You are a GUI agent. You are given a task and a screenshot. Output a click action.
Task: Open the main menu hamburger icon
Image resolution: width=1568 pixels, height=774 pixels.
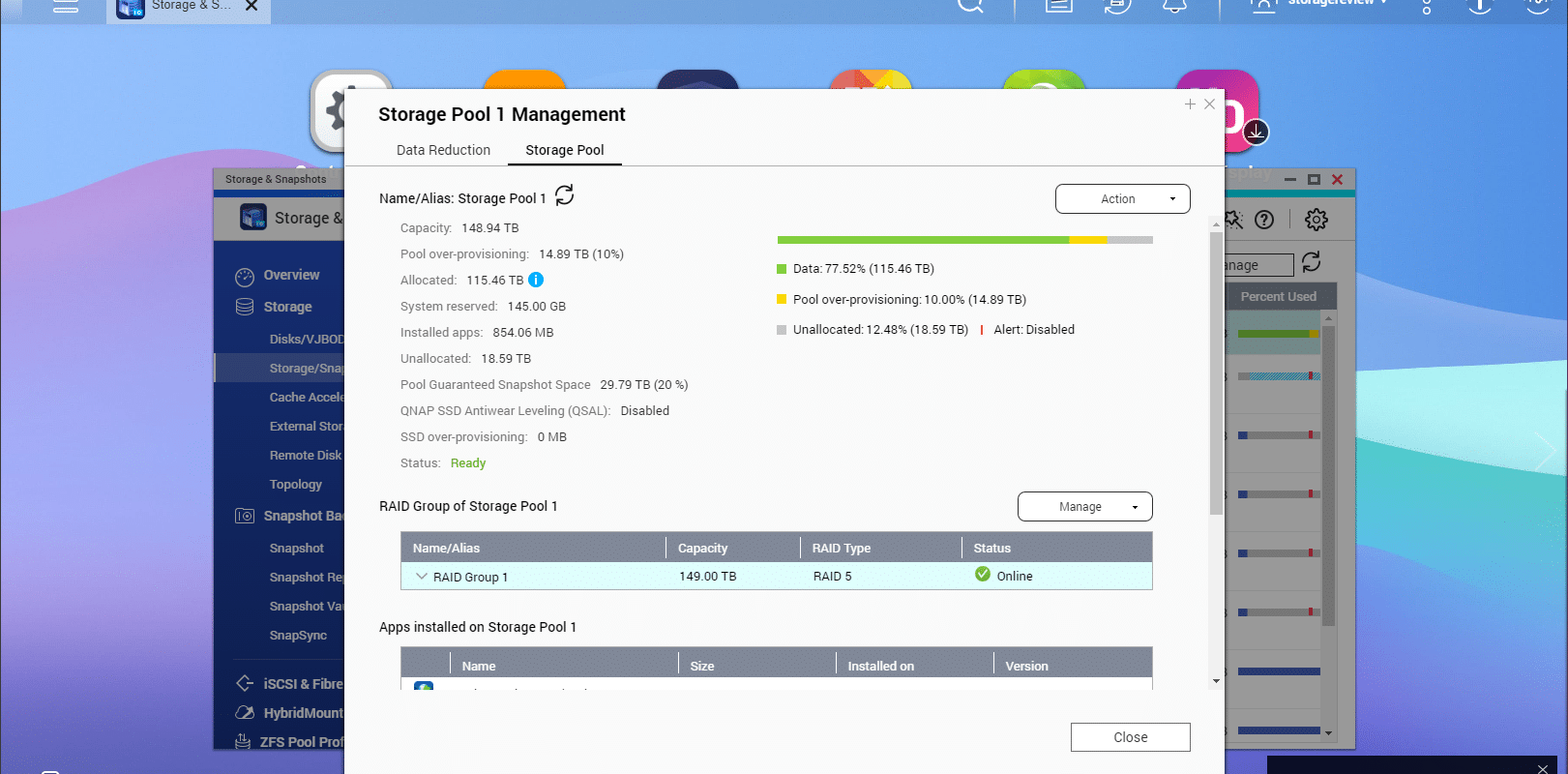(65, 6)
